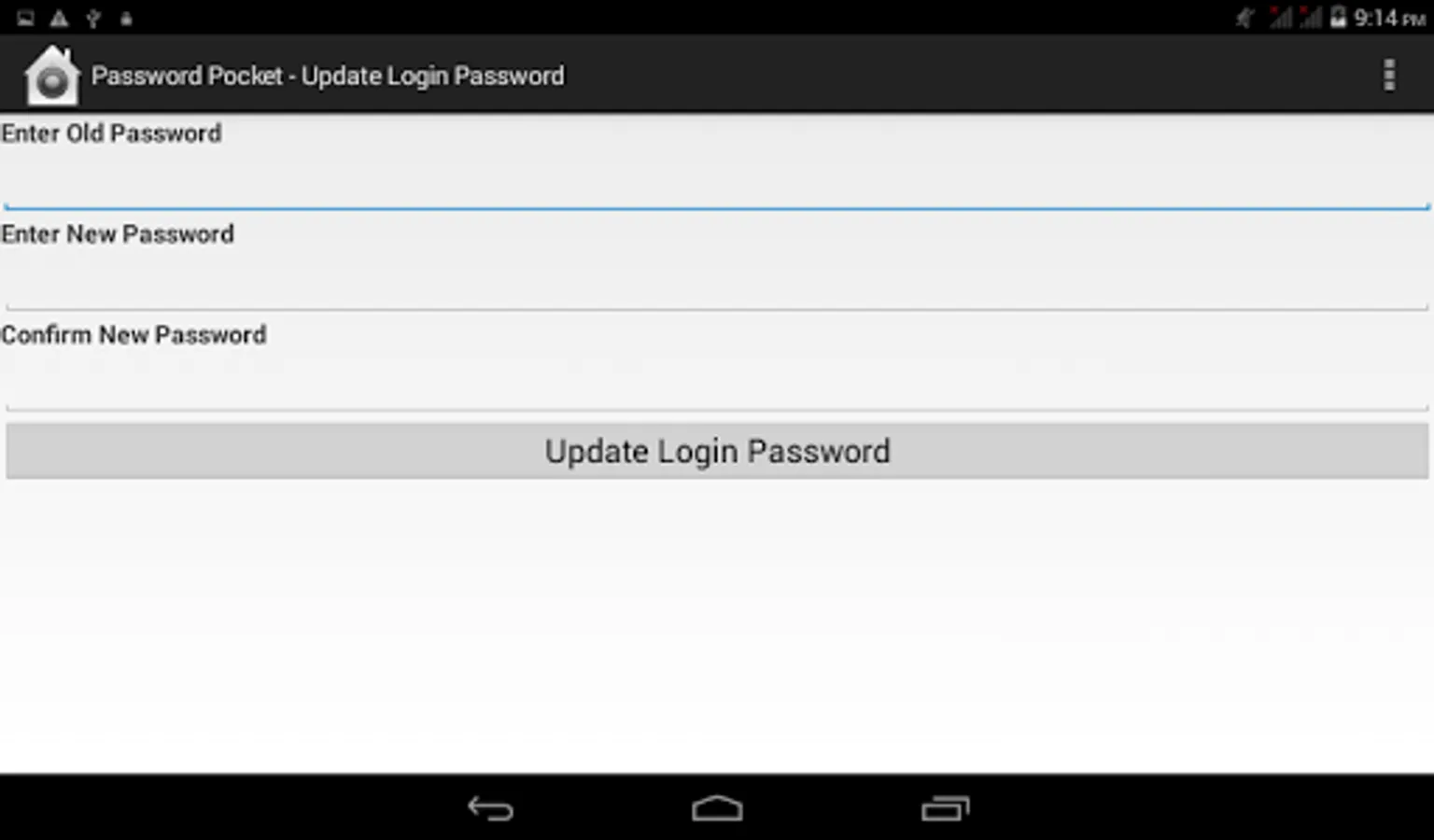The height and width of the screenshot is (840, 1434).
Task: Tap the 'Enter Old Password' label
Action: click(x=111, y=133)
